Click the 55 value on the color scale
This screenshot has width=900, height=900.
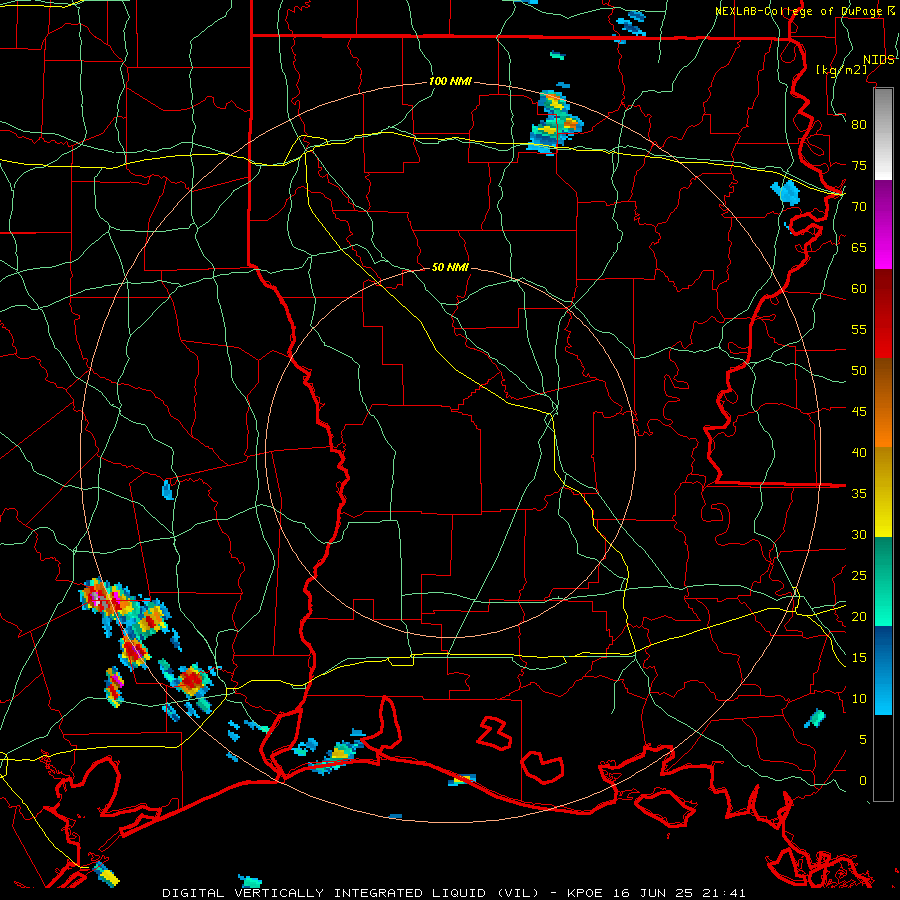tap(859, 329)
